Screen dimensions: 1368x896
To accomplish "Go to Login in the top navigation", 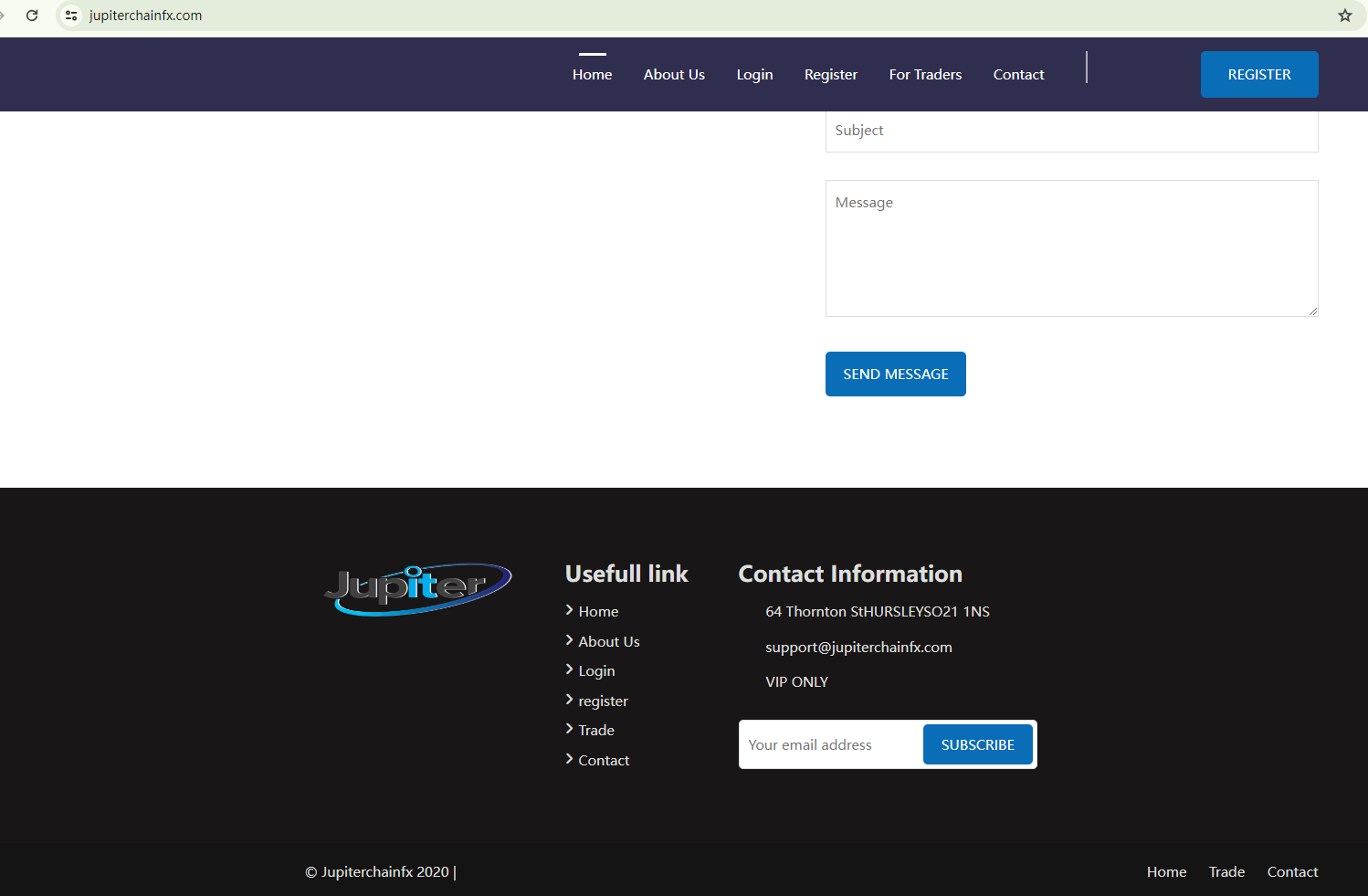I will [x=755, y=75].
